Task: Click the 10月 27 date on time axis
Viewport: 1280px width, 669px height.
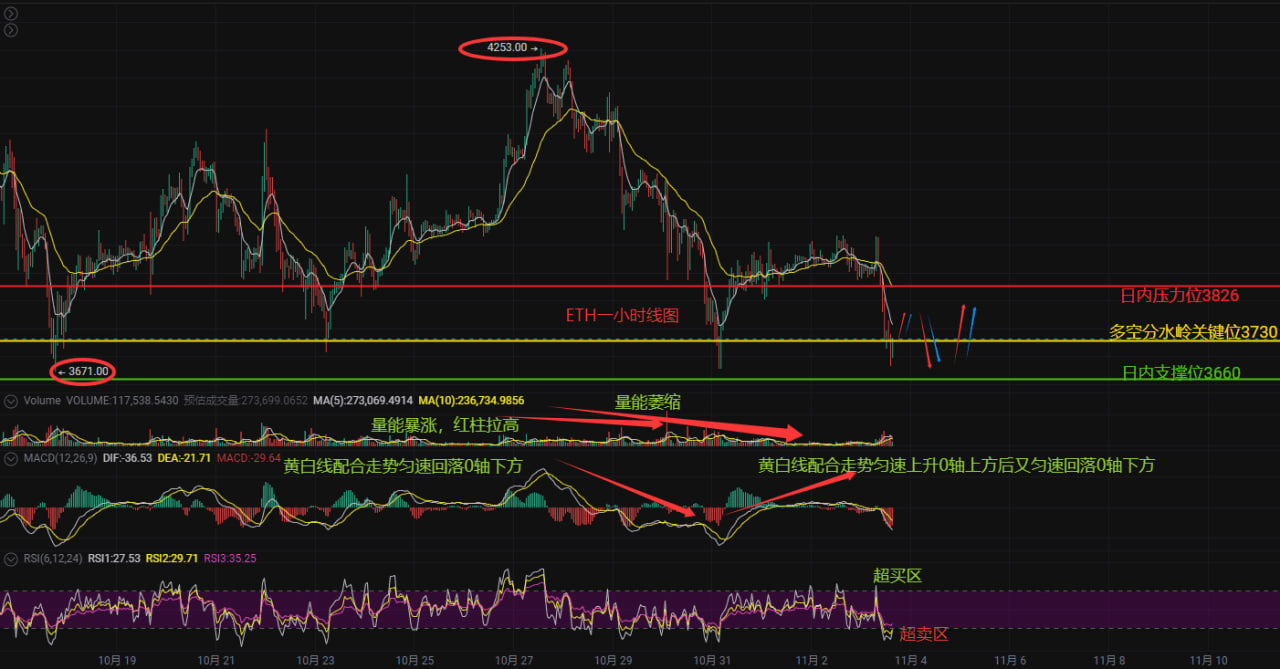Action: click(513, 660)
